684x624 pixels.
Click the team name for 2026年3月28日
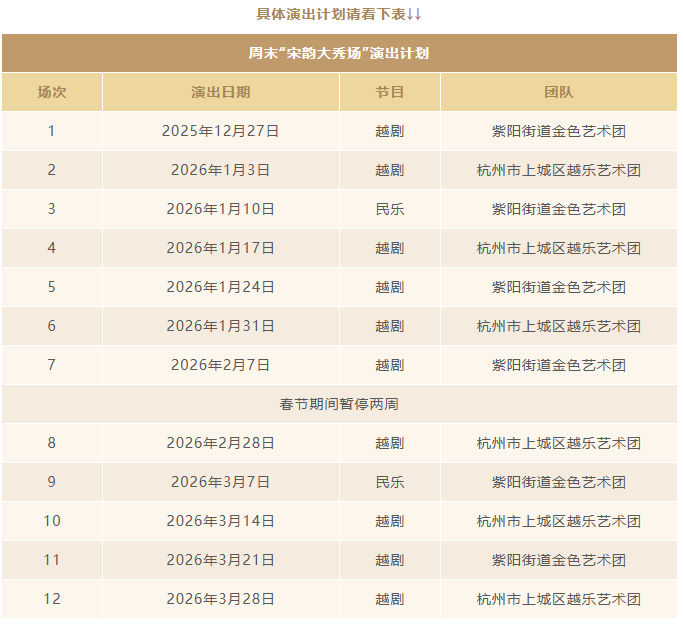coord(558,599)
